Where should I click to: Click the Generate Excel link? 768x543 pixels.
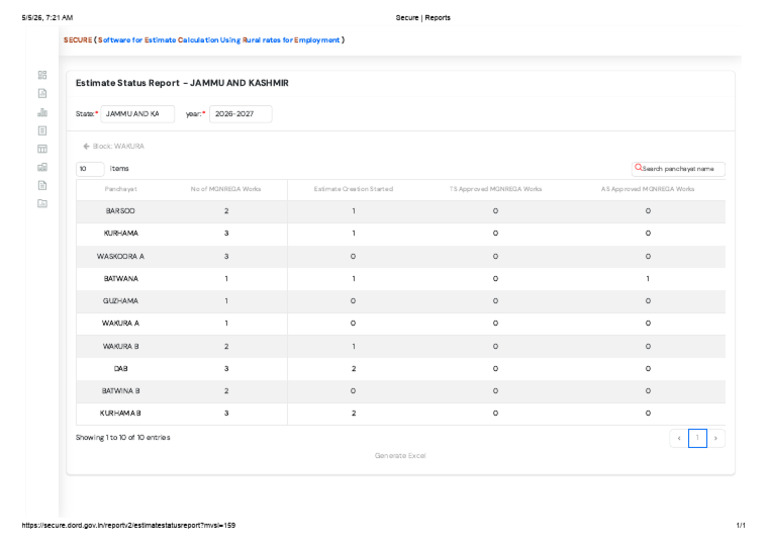tap(400, 455)
